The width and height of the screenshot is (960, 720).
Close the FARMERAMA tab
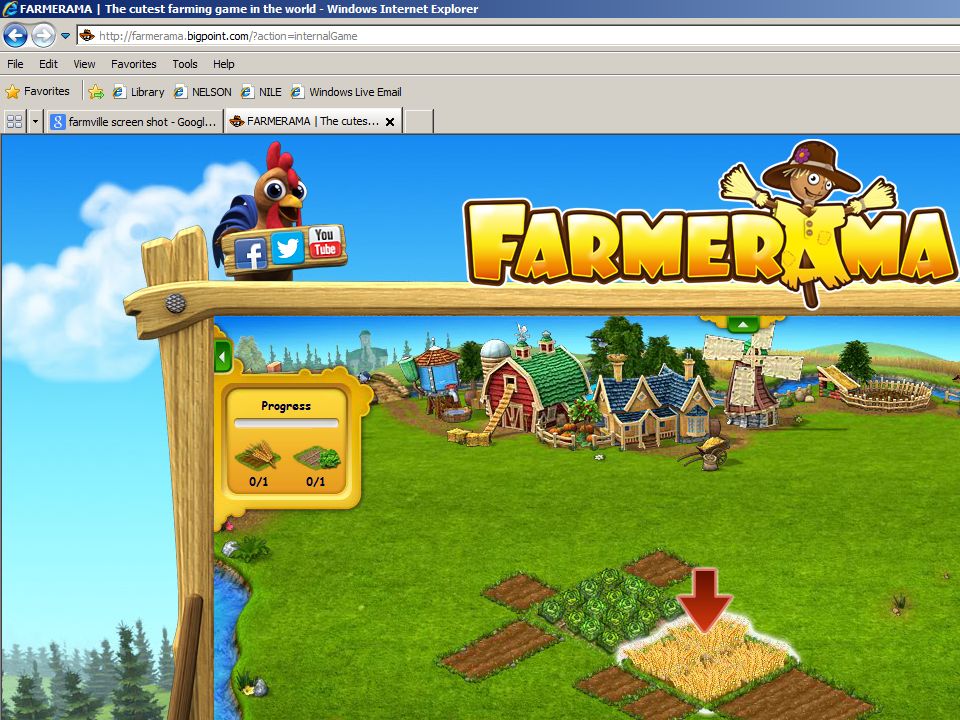pyautogui.click(x=389, y=122)
